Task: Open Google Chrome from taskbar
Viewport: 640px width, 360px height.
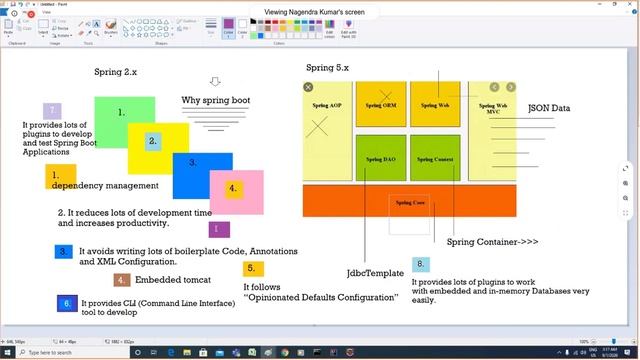Action: click(x=284, y=352)
